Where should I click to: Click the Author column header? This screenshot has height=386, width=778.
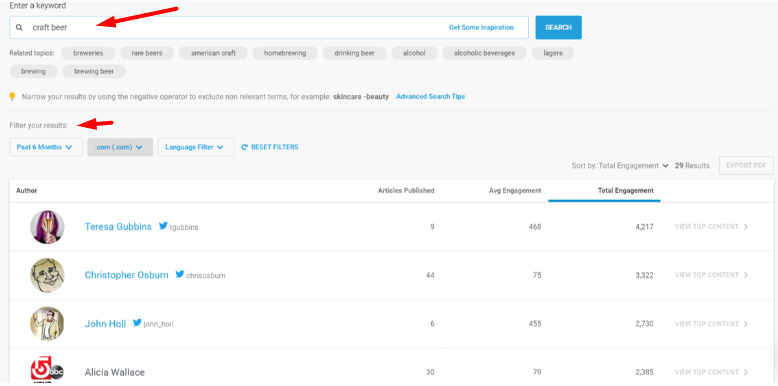27,191
